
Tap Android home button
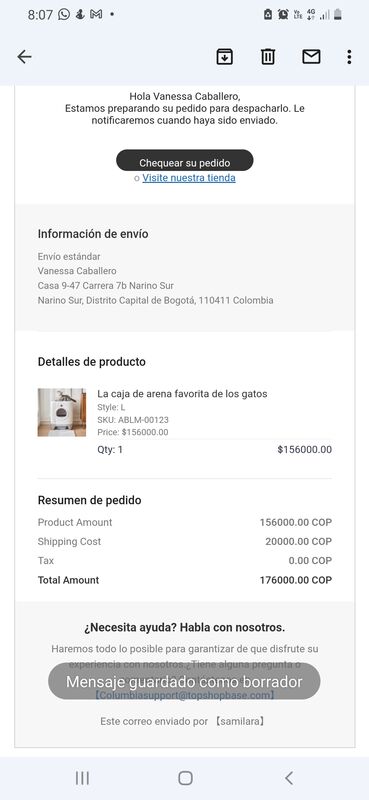point(185,778)
